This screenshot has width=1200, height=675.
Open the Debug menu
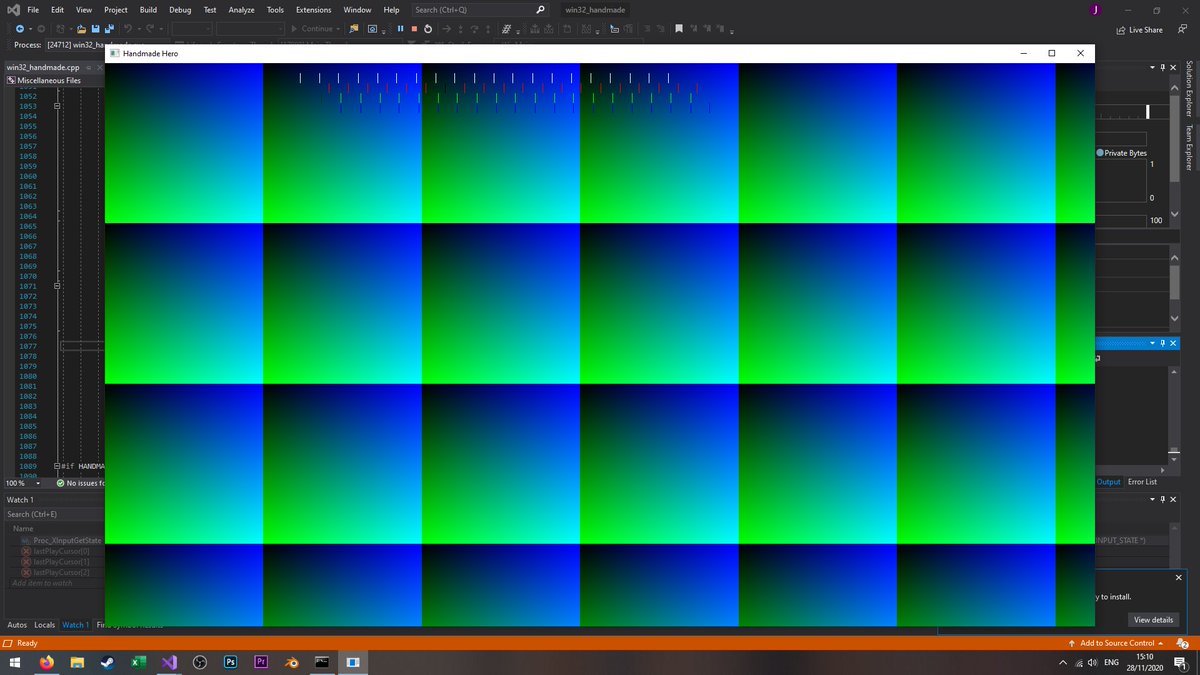click(x=180, y=9)
